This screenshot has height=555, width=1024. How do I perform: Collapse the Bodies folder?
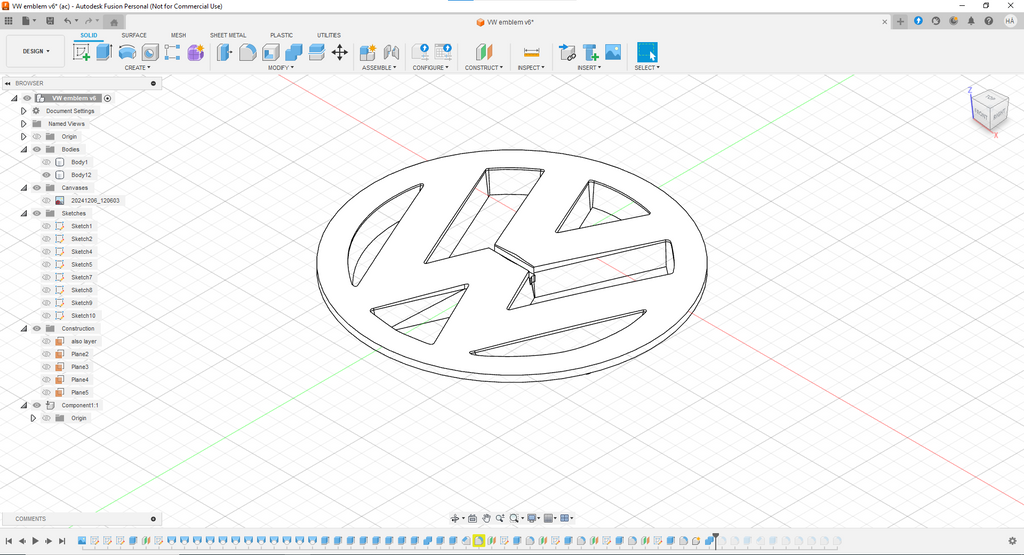coord(24,150)
